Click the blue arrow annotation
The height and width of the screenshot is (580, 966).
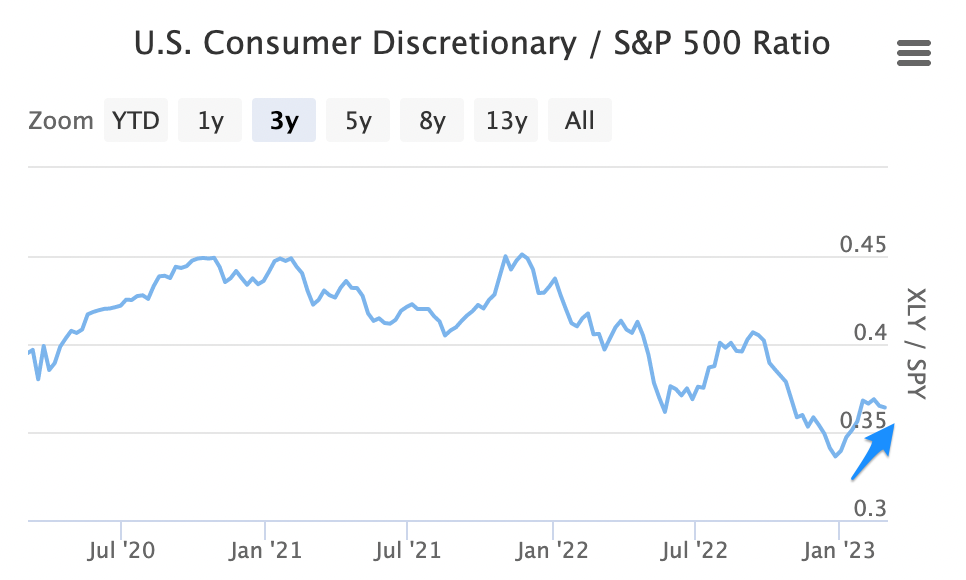click(x=874, y=451)
